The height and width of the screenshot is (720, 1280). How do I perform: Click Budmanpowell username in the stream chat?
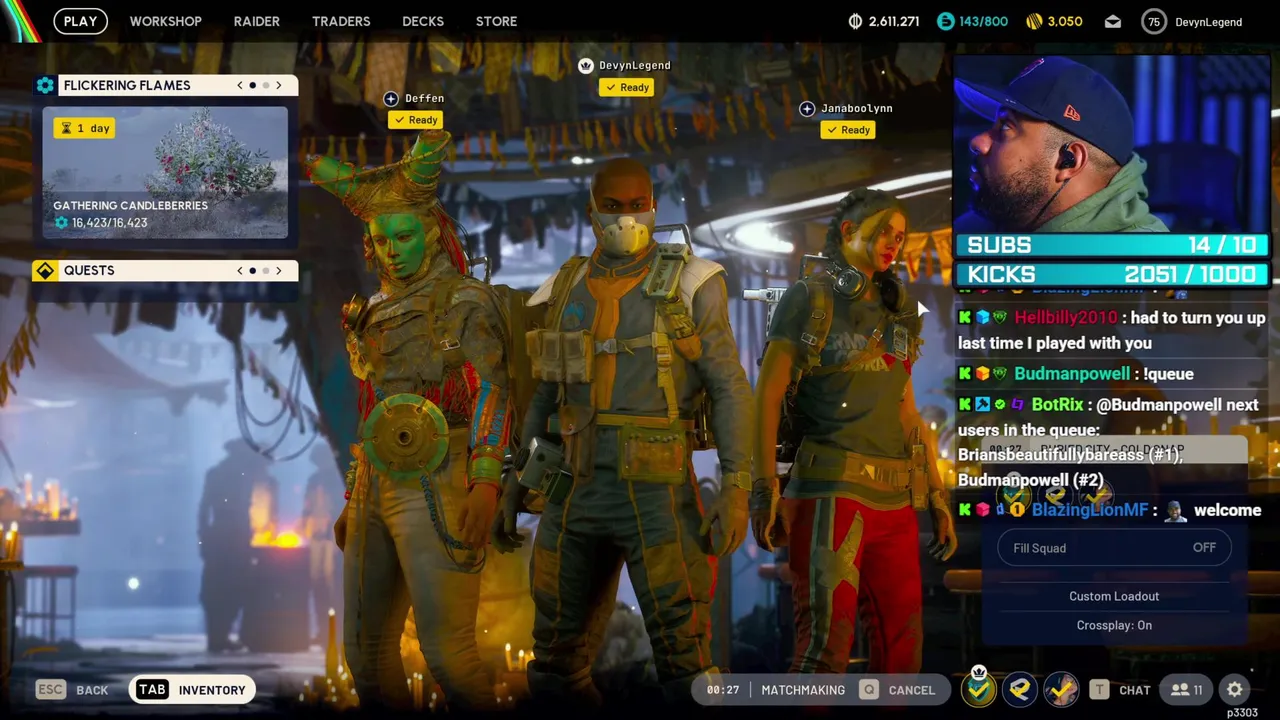click(x=1072, y=374)
